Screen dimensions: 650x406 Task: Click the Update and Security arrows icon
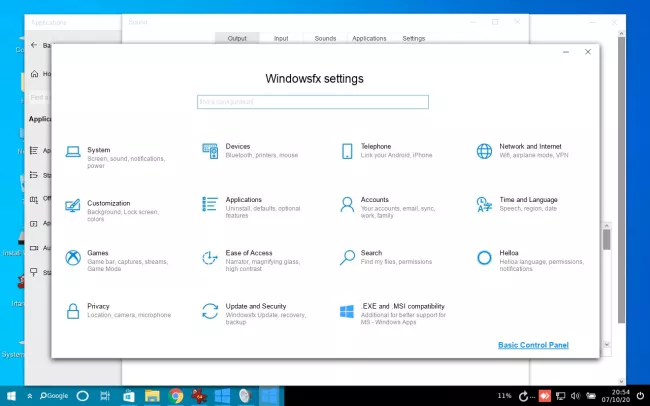210,311
